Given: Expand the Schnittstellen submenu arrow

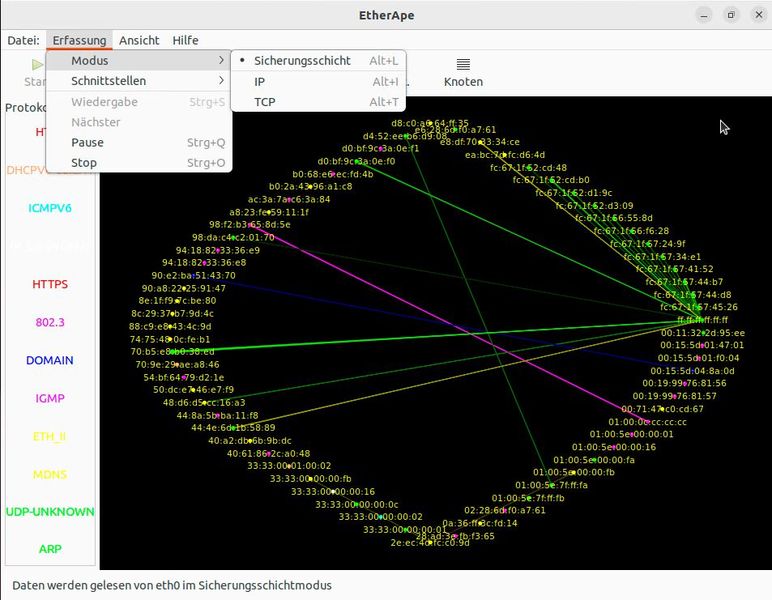Looking at the screenshot, I should tap(221, 80).
